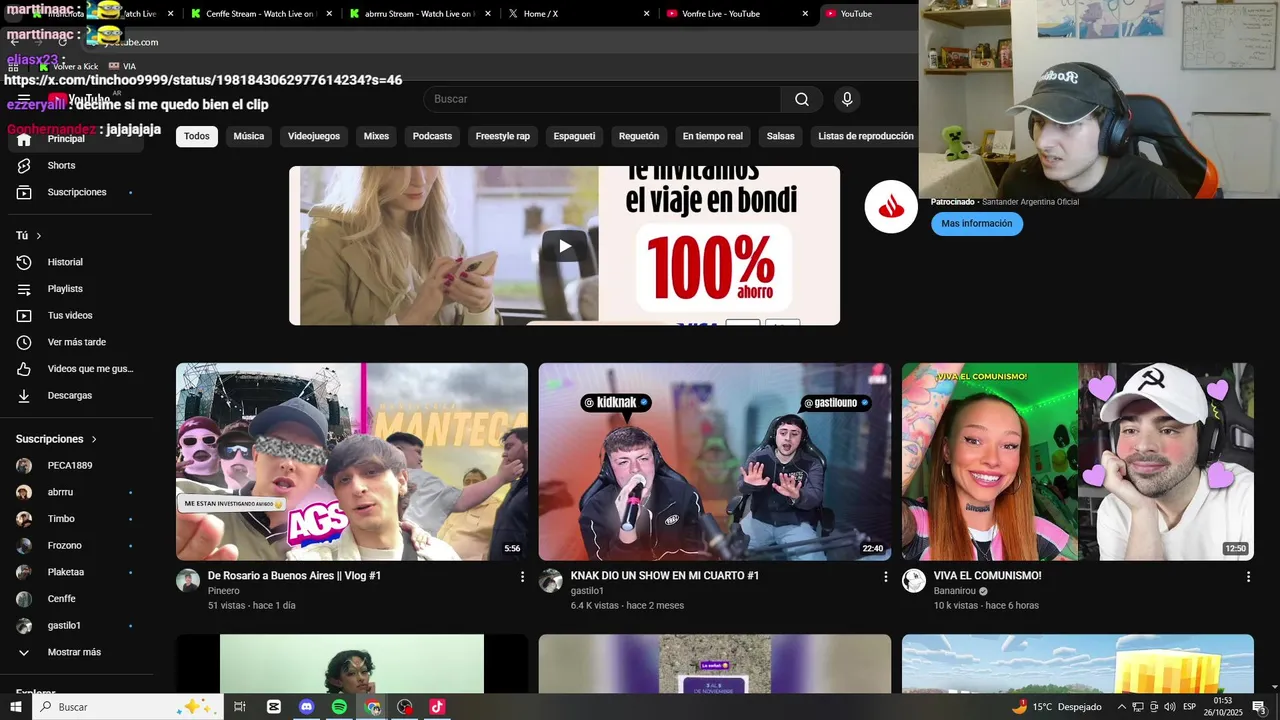Viewport: 1280px width, 720px height.
Task: Select the Música filter chip
Action: coord(249,136)
